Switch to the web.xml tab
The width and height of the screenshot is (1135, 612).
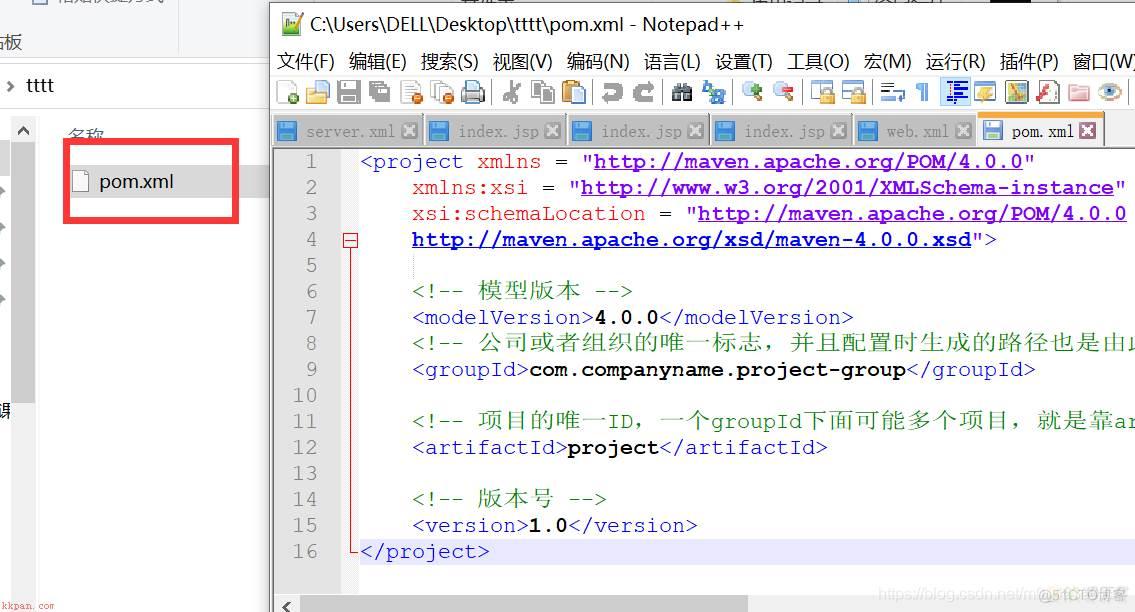tap(916, 131)
